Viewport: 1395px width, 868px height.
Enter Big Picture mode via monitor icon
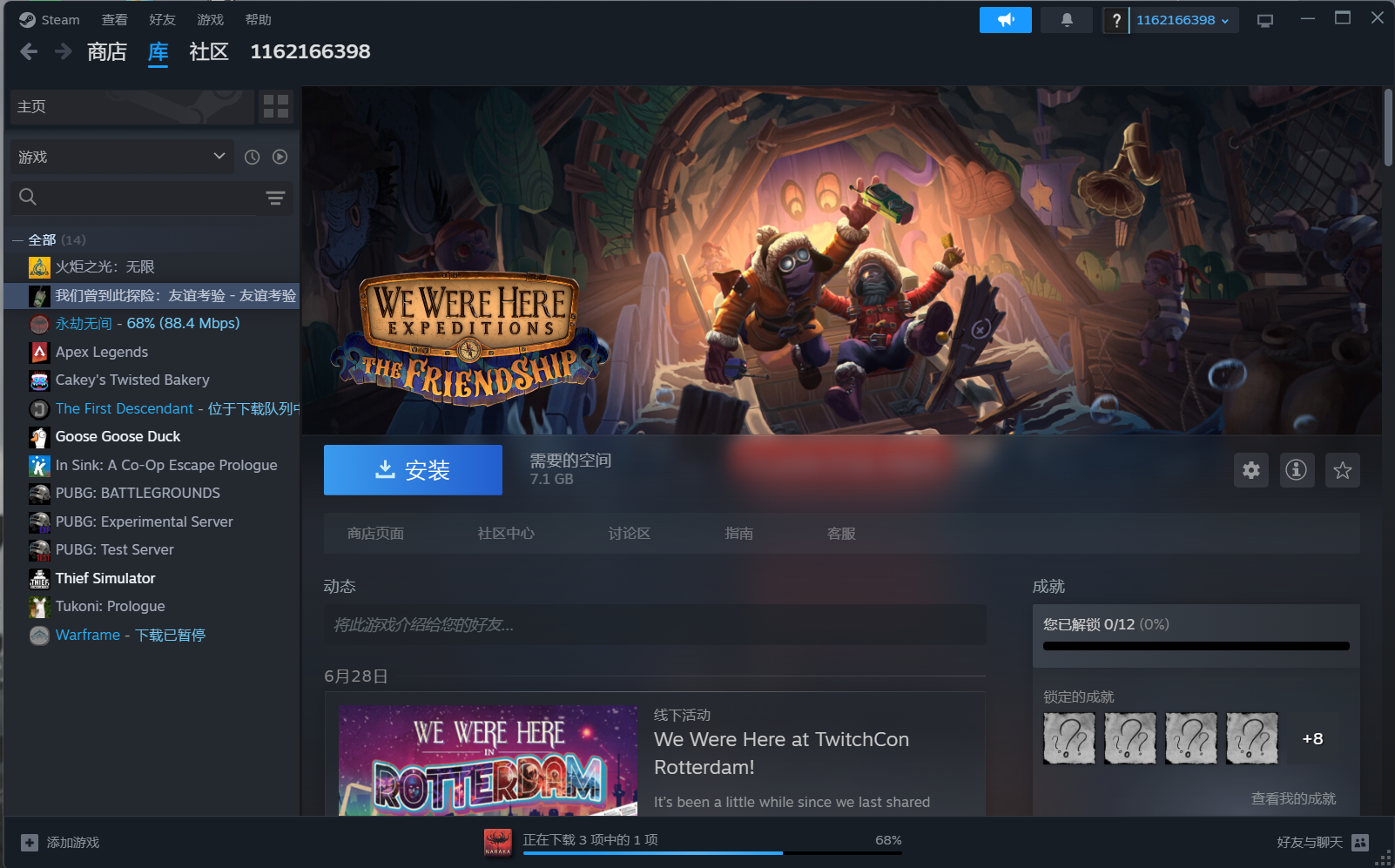pyautogui.click(x=1265, y=20)
